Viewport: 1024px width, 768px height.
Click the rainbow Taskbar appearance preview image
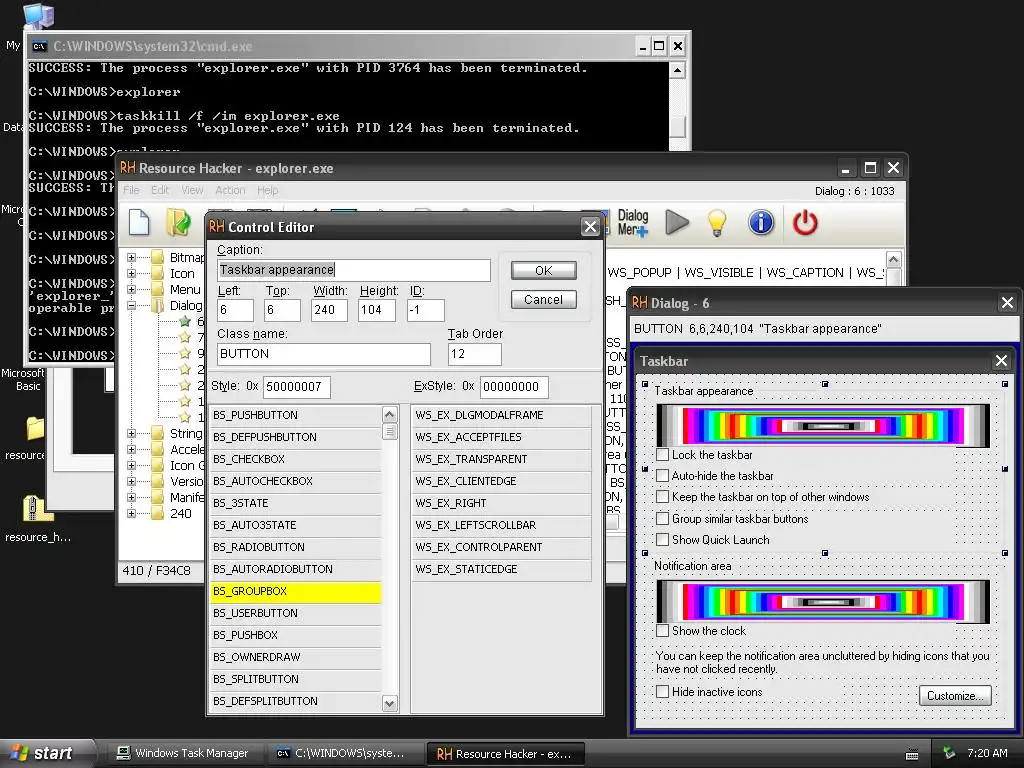pos(823,426)
